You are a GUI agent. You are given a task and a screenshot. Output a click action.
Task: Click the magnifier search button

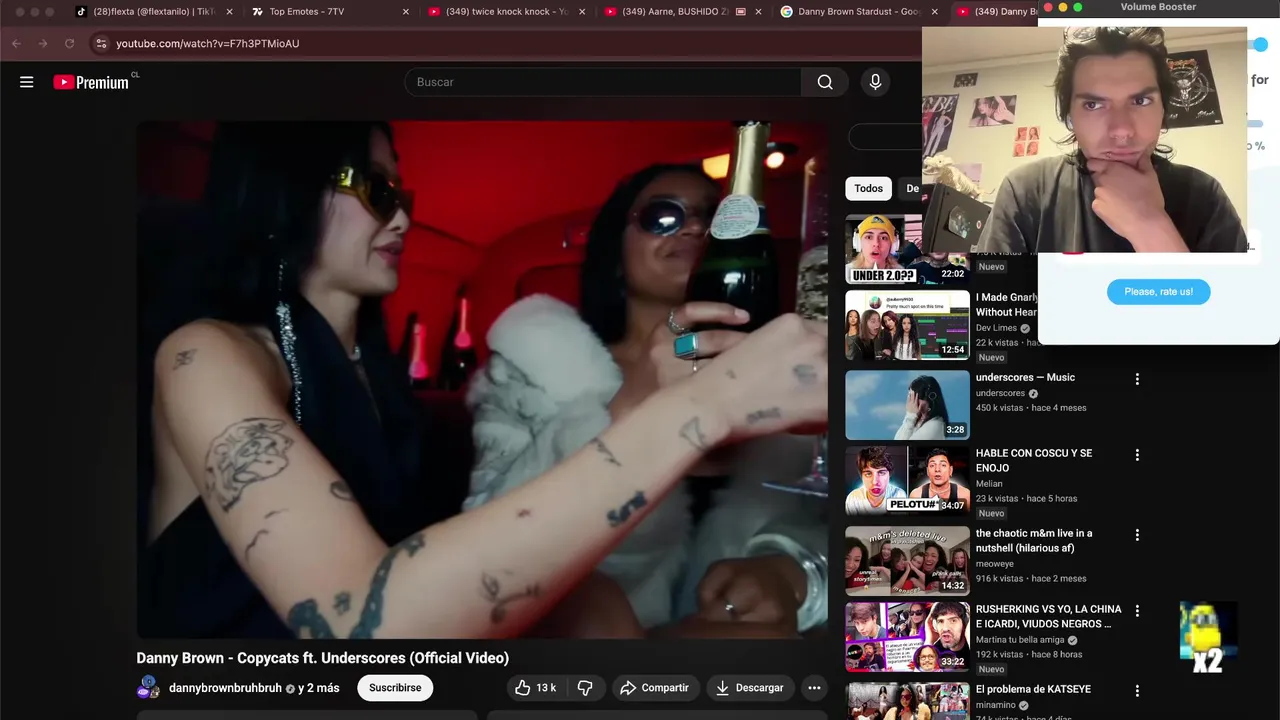825,82
